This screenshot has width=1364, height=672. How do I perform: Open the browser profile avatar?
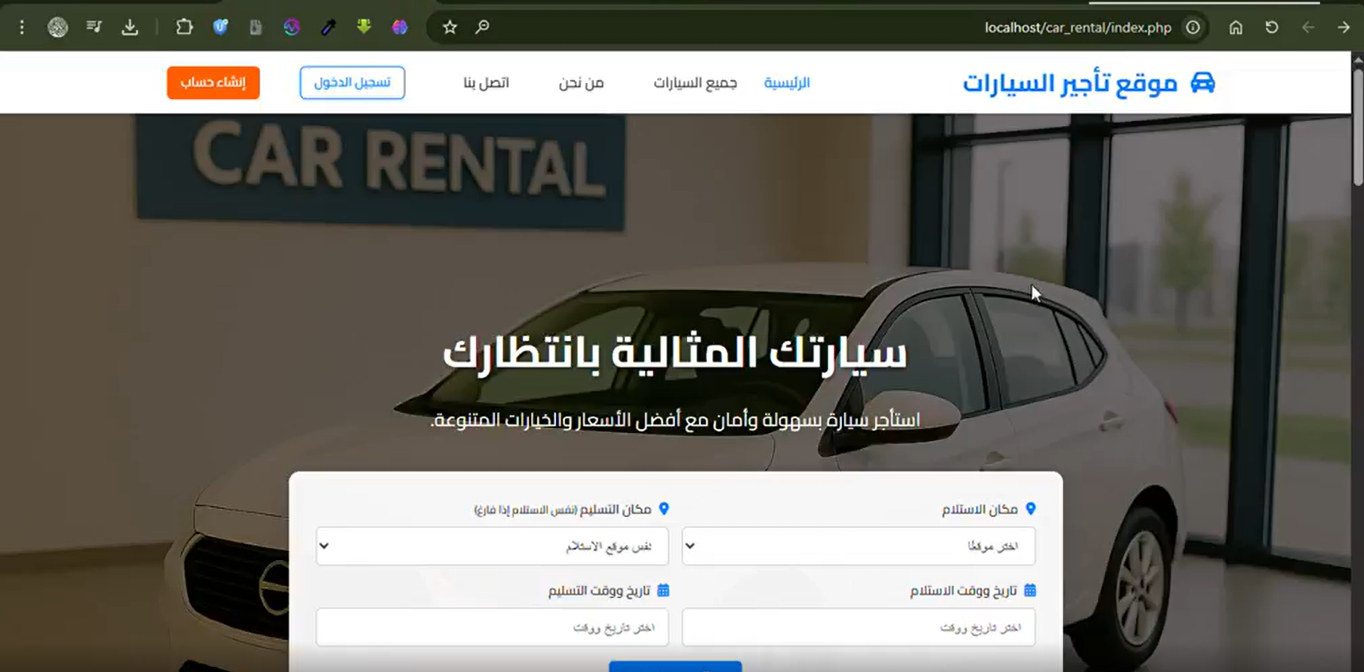[58, 28]
